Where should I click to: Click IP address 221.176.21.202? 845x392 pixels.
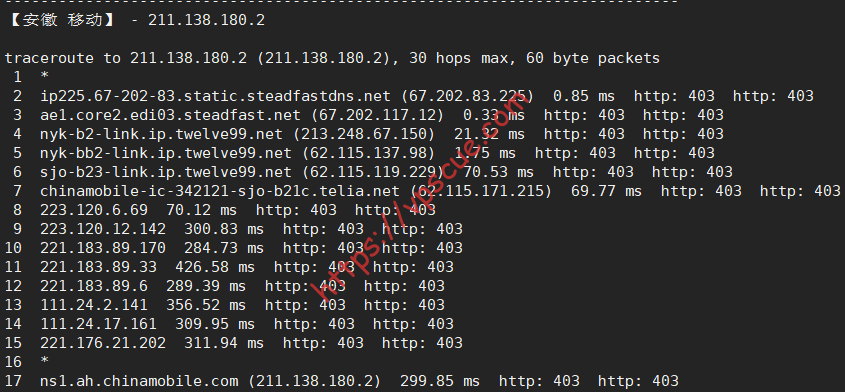(103, 342)
